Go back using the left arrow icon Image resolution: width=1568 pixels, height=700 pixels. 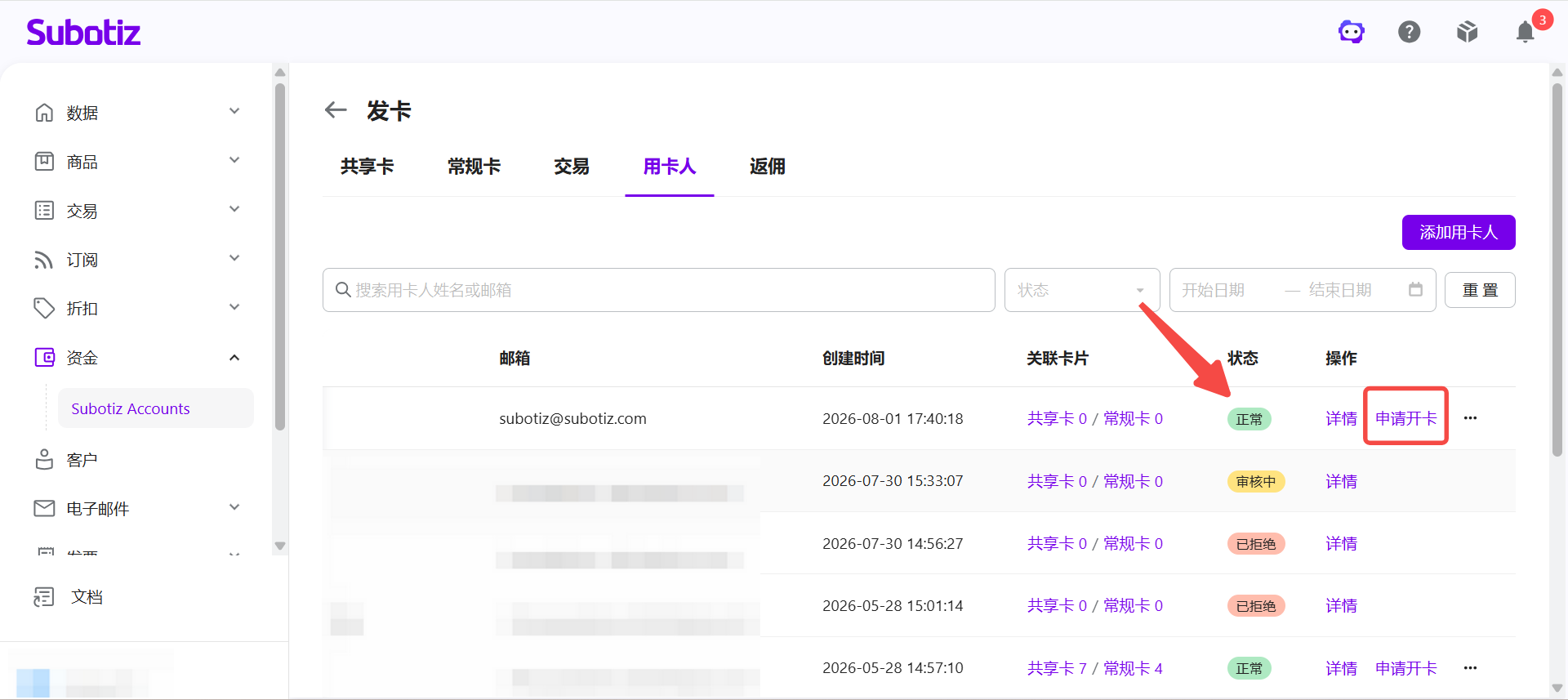click(336, 109)
